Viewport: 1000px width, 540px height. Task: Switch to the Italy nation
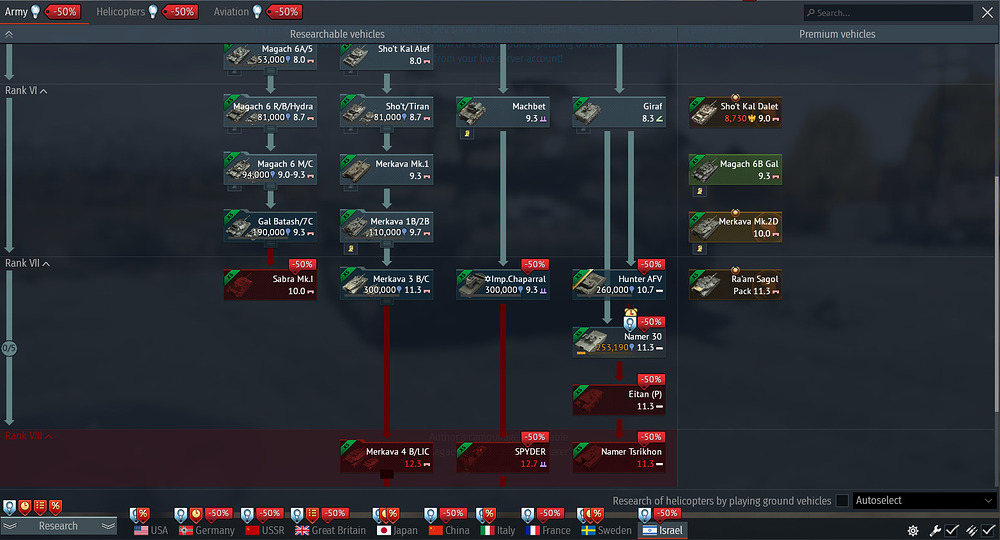(497, 530)
